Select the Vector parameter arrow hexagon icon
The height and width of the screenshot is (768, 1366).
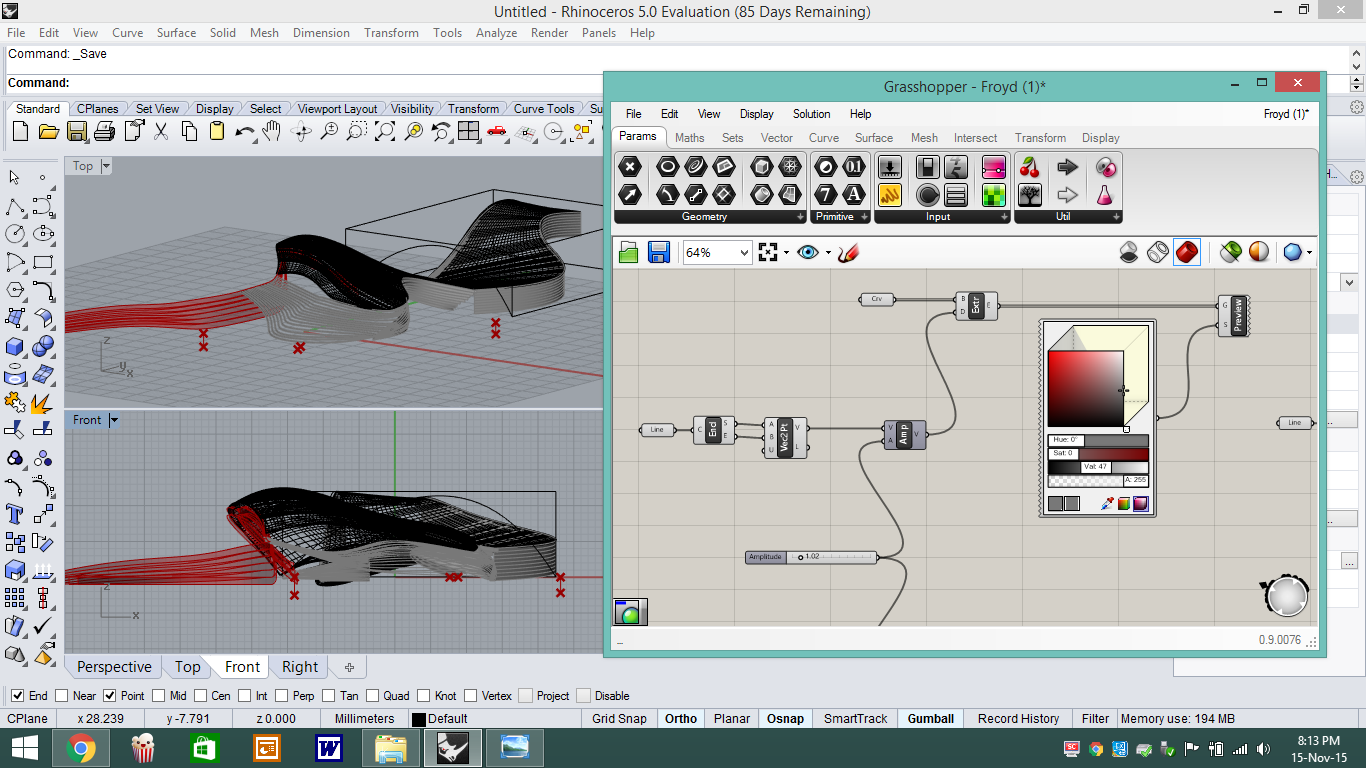point(630,194)
